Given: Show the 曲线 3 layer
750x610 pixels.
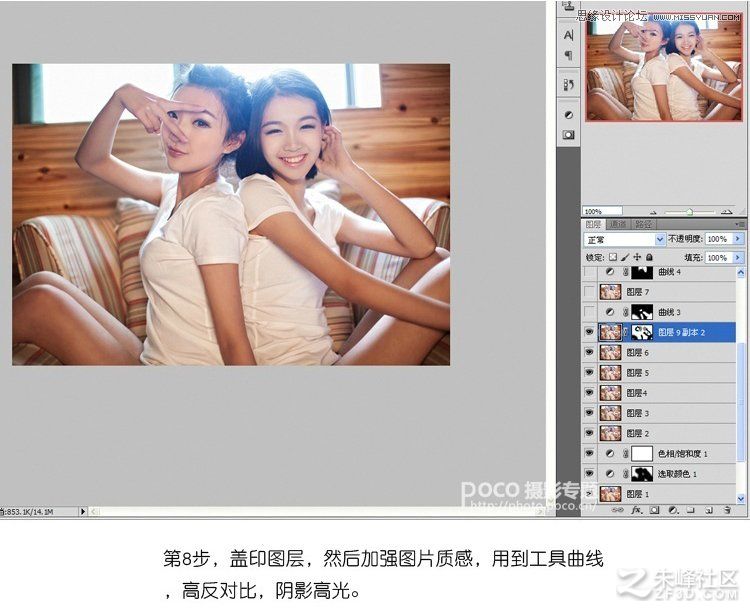Looking at the screenshot, I should [x=590, y=312].
